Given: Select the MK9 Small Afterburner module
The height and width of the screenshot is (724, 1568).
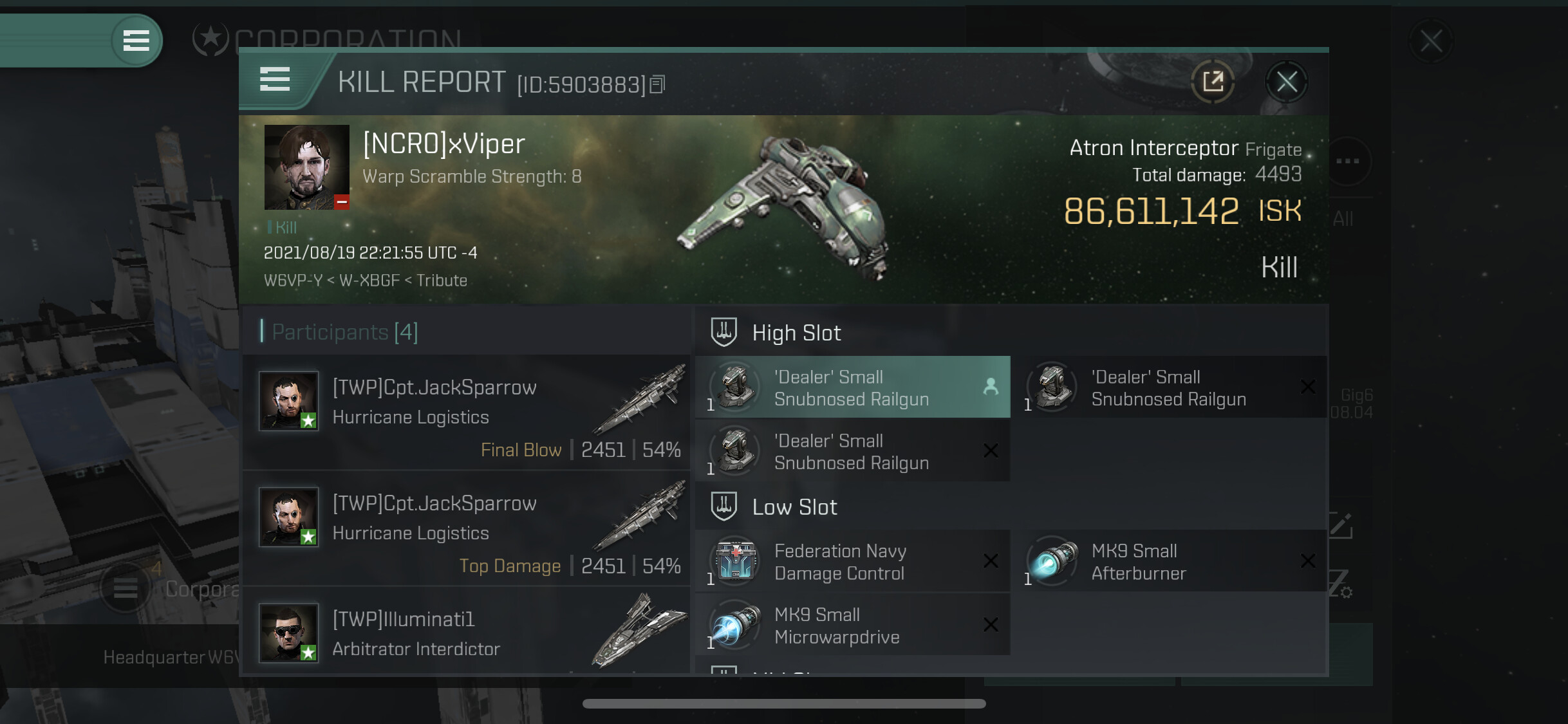Looking at the screenshot, I should click(x=1170, y=561).
